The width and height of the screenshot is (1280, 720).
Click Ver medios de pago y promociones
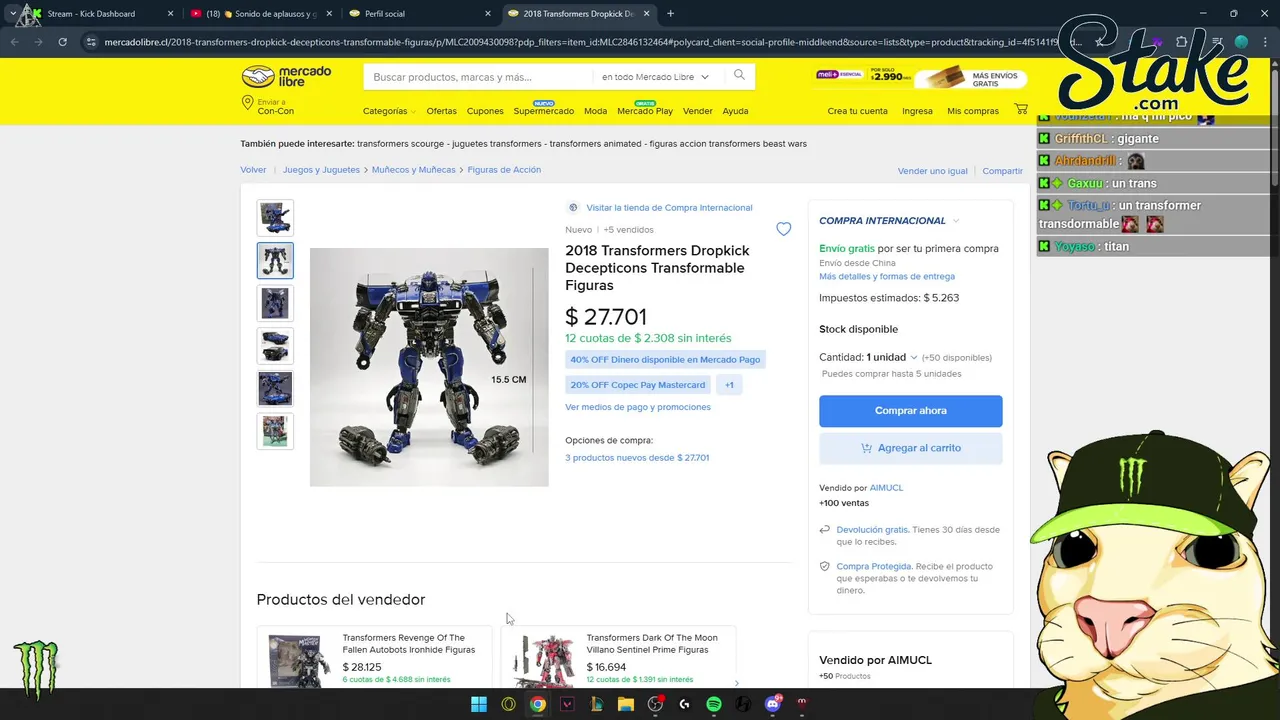tap(638, 407)
